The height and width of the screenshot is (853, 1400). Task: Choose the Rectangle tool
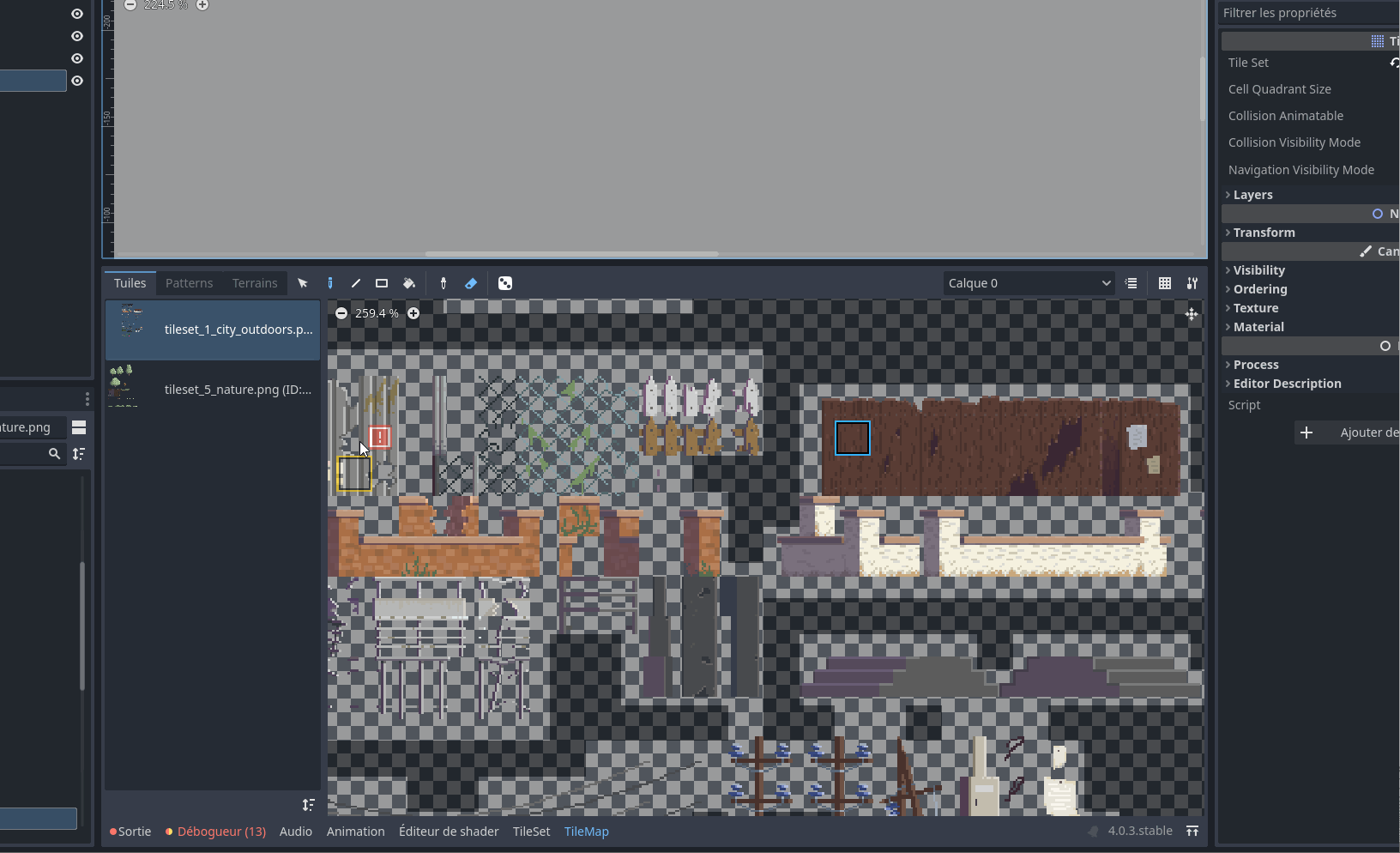(x=382, y=283)
